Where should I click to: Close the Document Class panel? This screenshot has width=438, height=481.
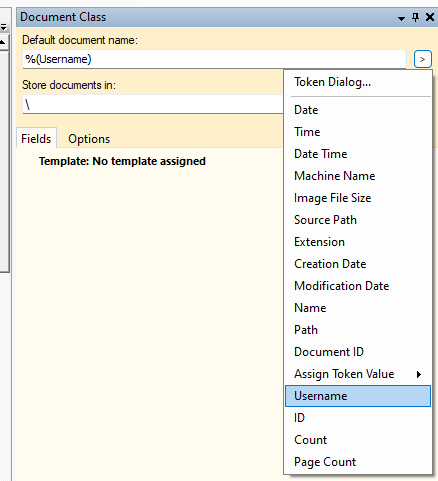pos(430,17)
